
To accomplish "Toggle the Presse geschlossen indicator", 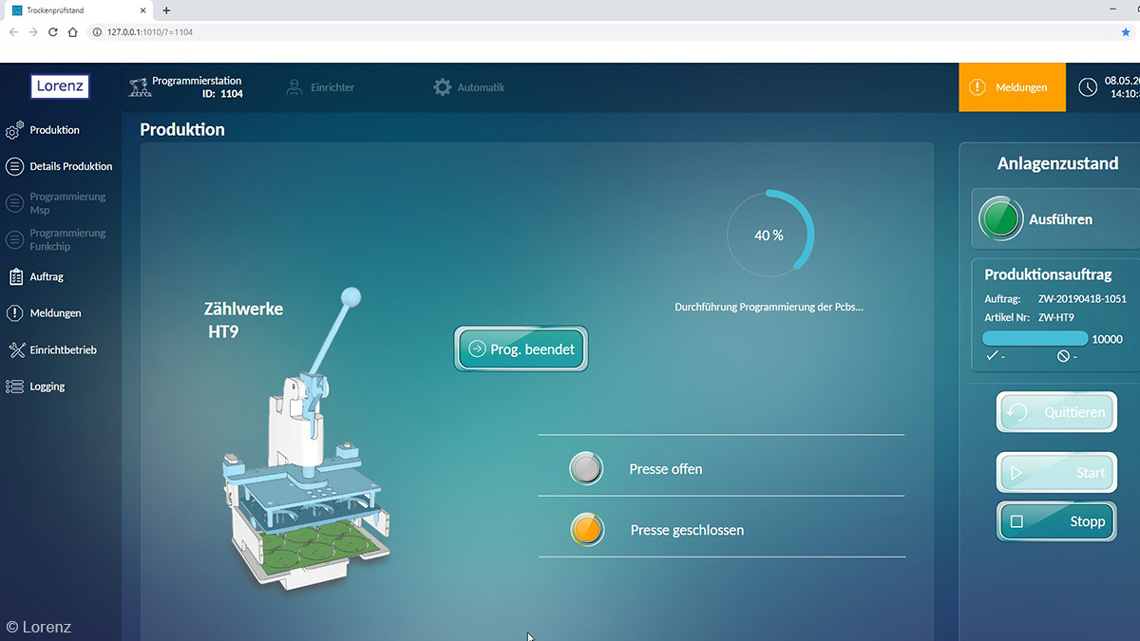I will coord(587,530).
